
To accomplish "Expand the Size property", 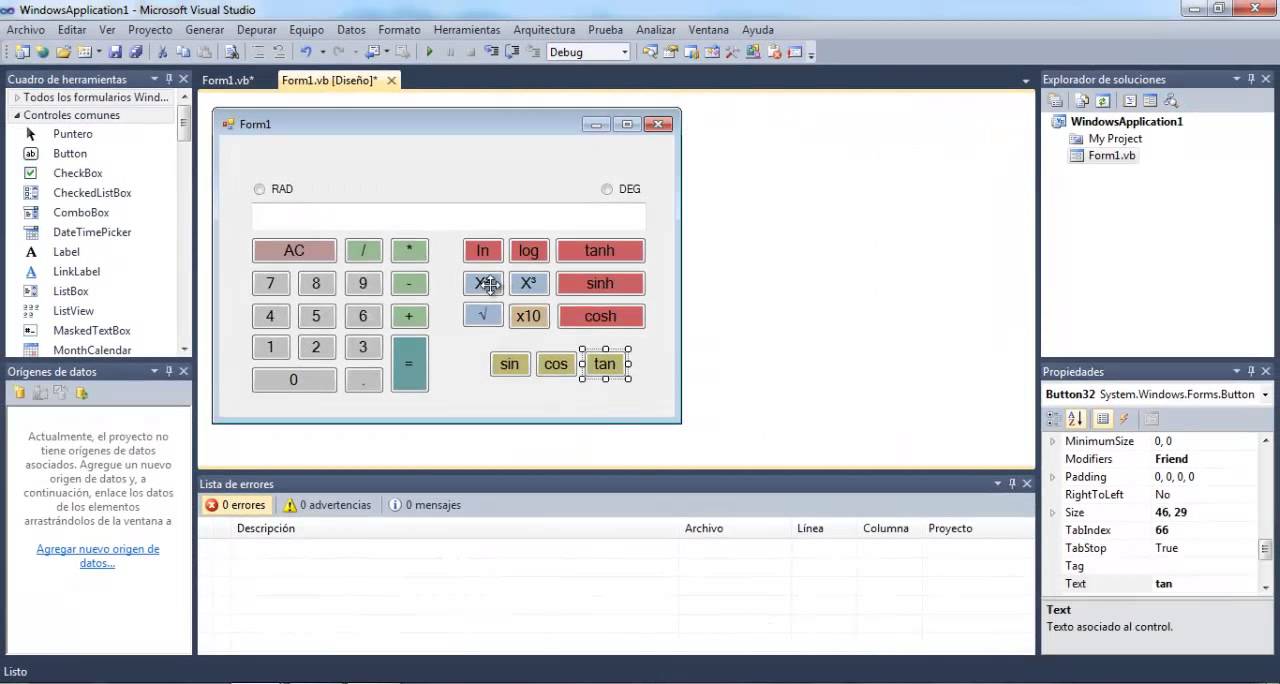I will 1052,512.
